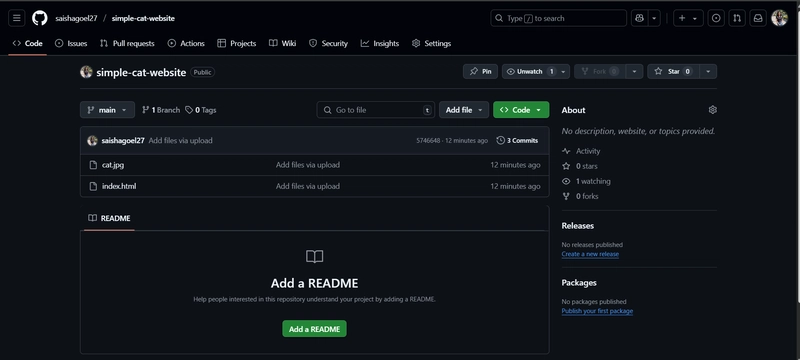The height and width of the screenshot is (360, 800).
Task: Open the repository Settings tab
Action: 431,43
